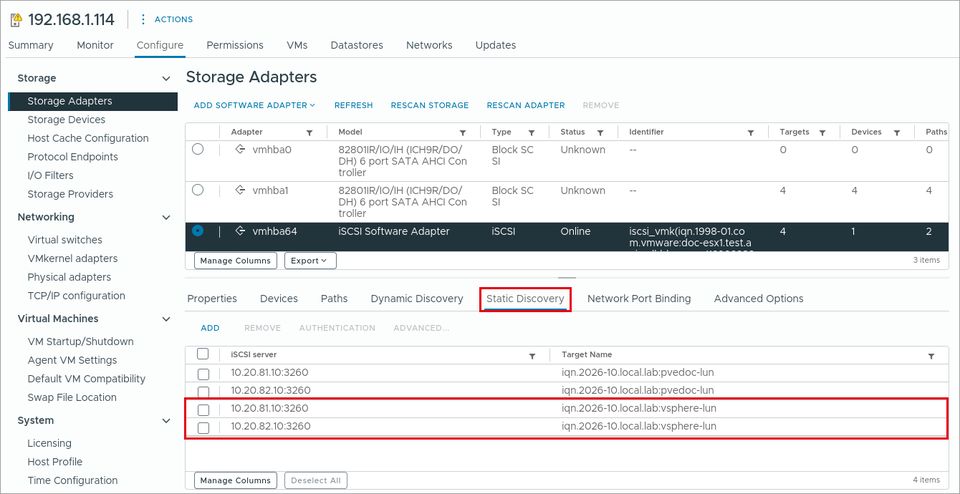The image size is (960, 494).
Task: Click Rescan Storage
Action: click(429, 105)
